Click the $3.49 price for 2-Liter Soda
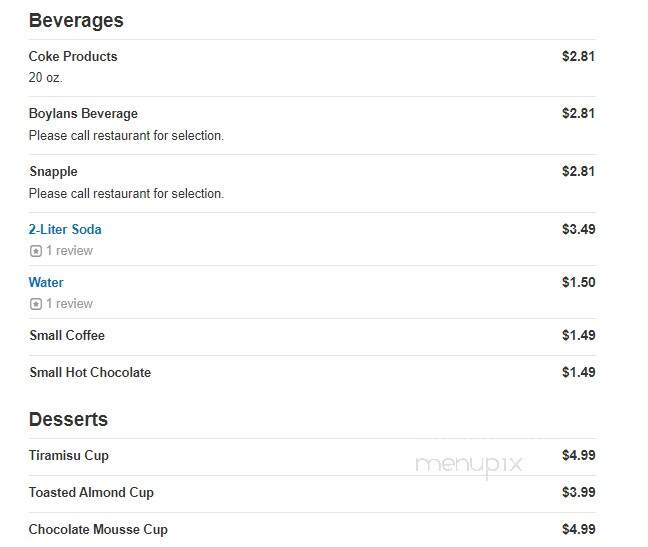 579,229
